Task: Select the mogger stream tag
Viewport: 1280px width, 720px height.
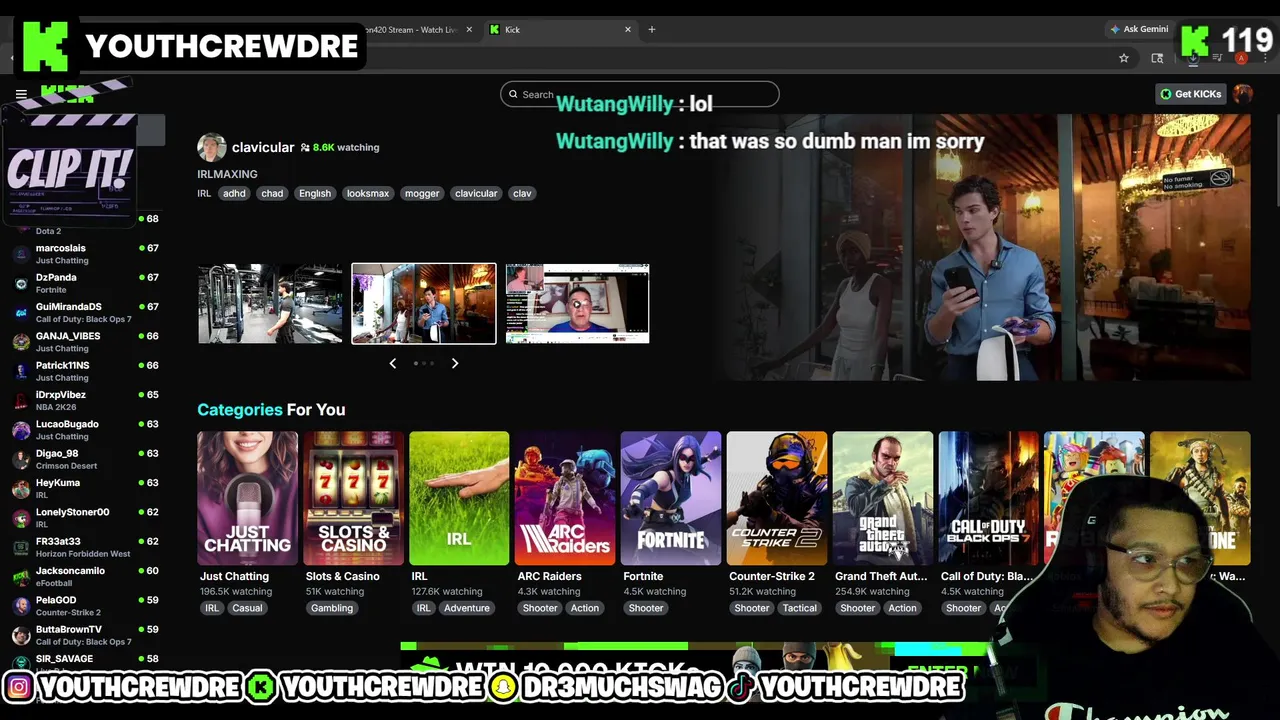Action: 422,193
